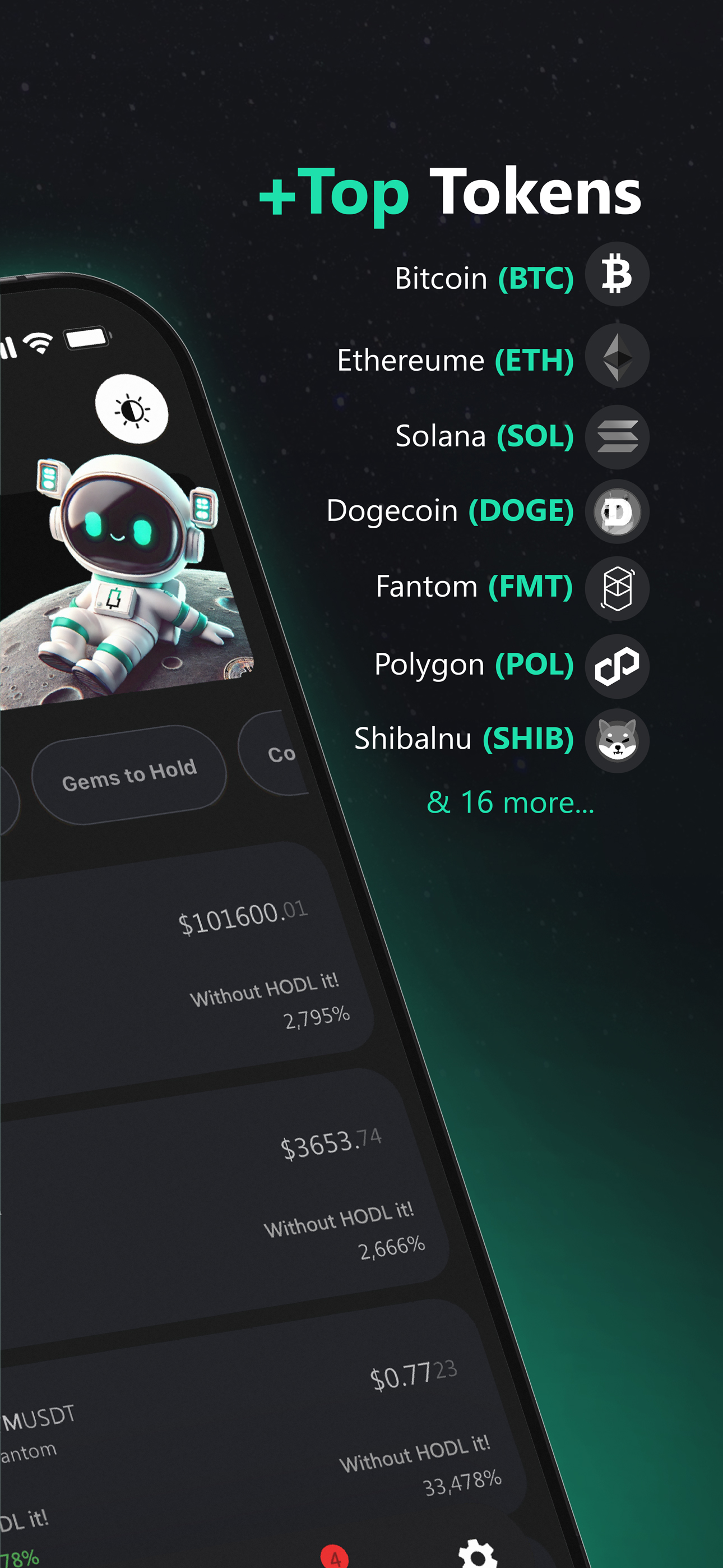
Task: Click the Polygon (POL) label
Action: pos(474,664)
